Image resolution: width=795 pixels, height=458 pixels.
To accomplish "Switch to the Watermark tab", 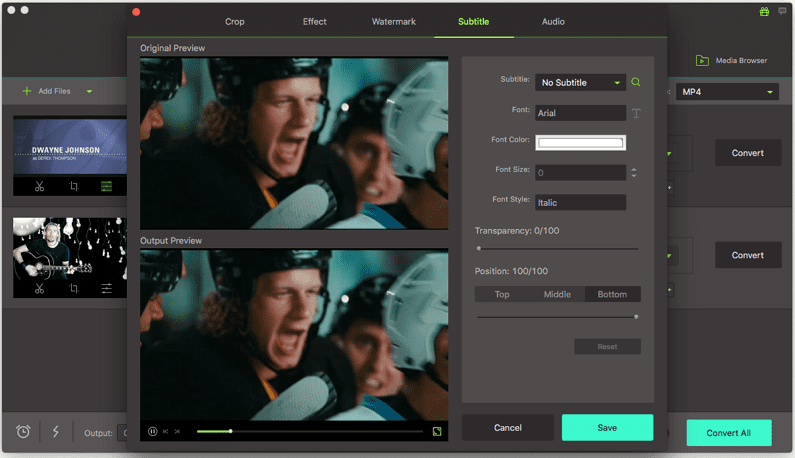I will pos(394,21).
